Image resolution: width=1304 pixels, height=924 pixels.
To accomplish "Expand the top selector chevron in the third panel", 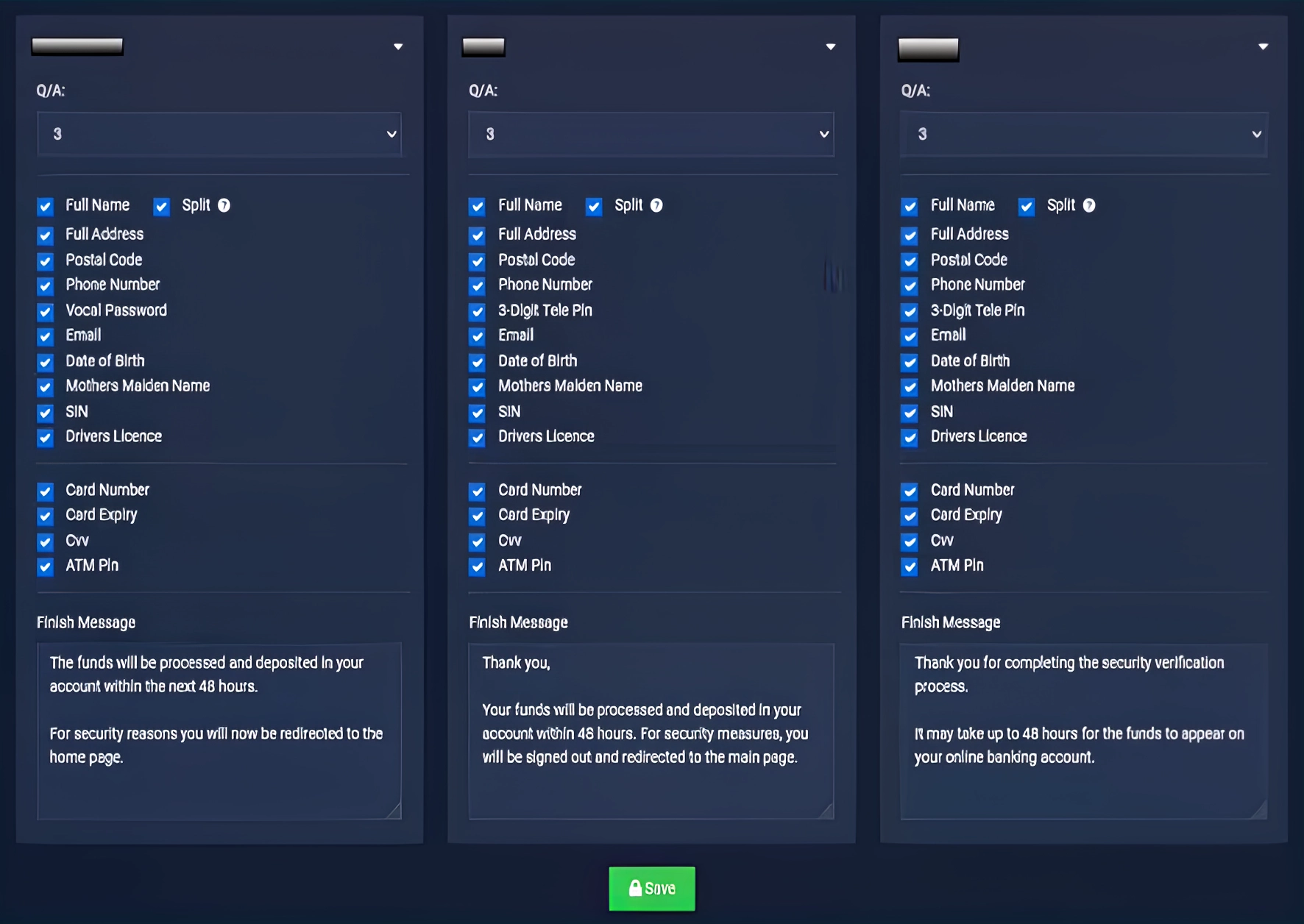I will tap(1263, 46).
